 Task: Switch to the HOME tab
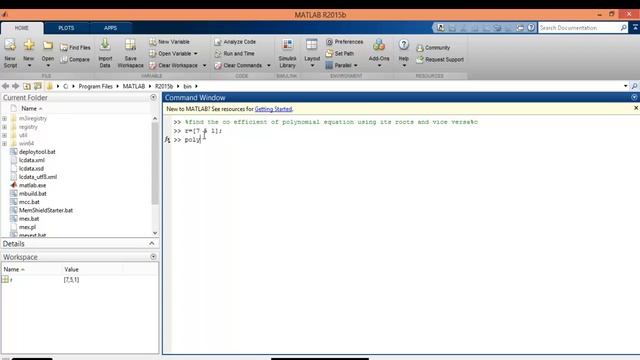tap(22, 28)
